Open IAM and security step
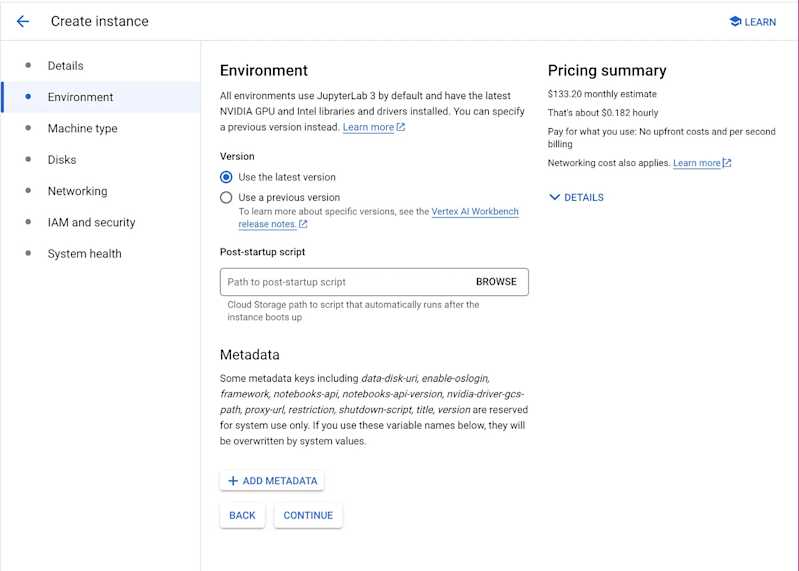This screenshot has width=799, height=571. pyautogui.click(x=91, y=222)
